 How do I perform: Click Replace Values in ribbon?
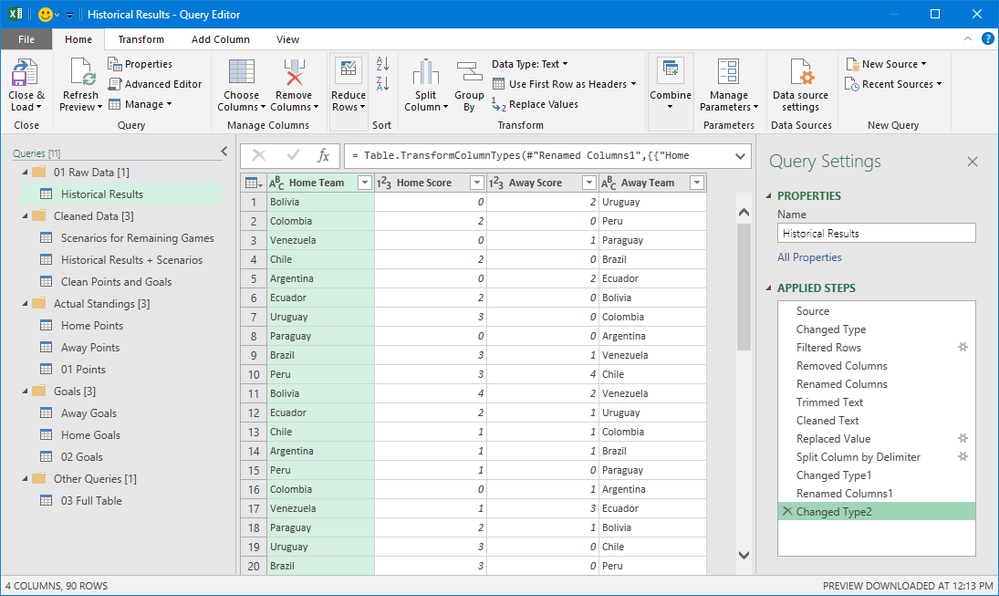[535, 105]
